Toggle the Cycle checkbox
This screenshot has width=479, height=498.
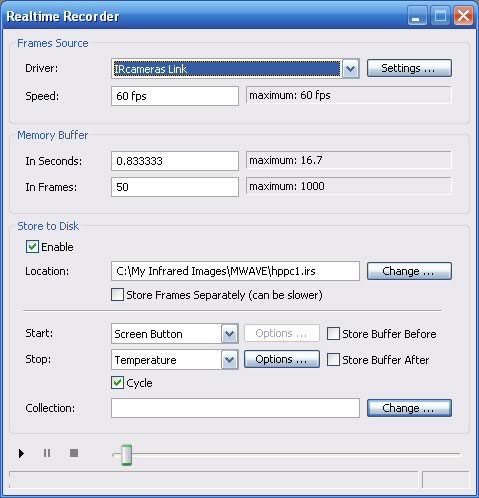(117, 383)
